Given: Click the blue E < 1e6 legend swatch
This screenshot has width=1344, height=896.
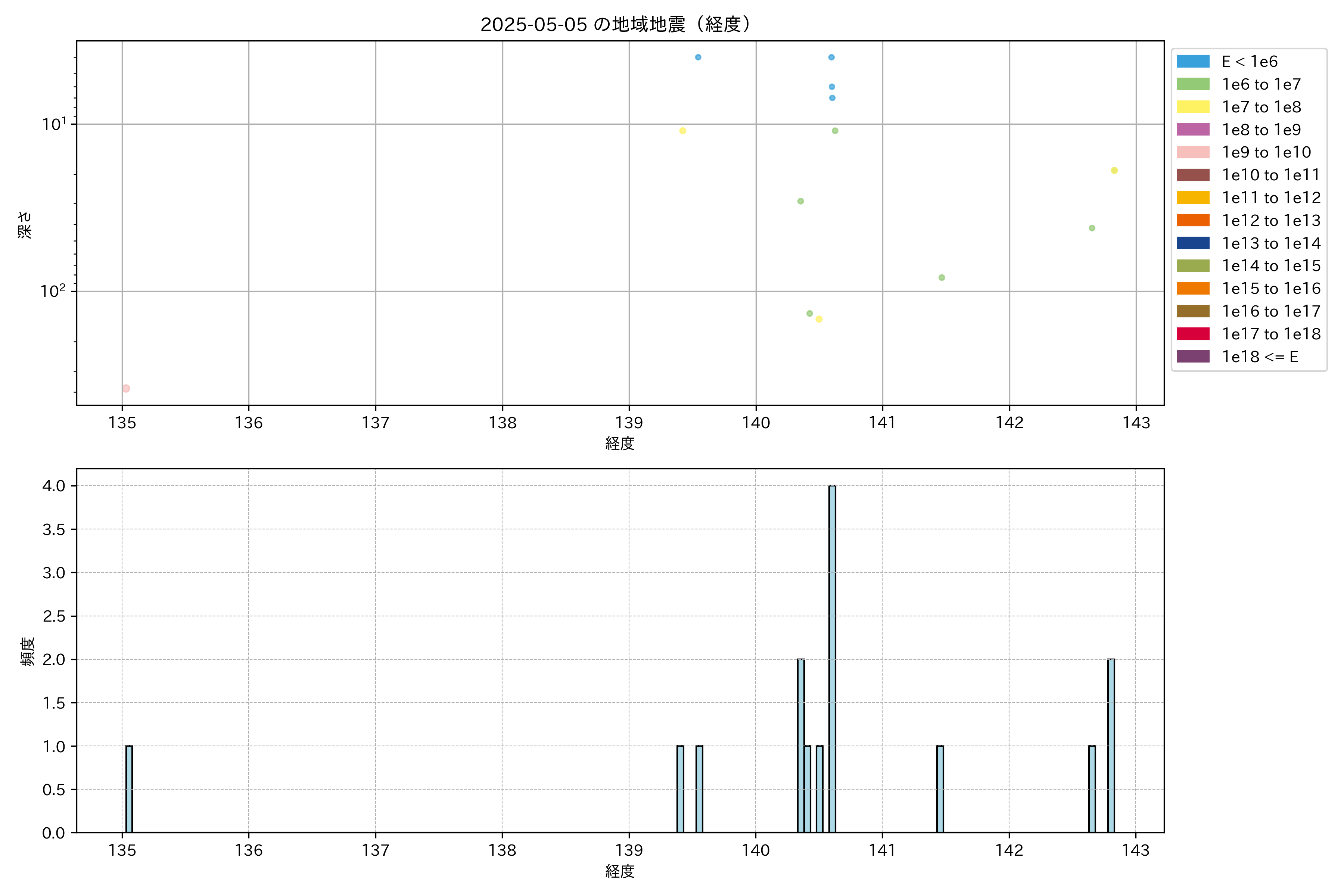Looking at the screenshot, I should coord(1192,61).
